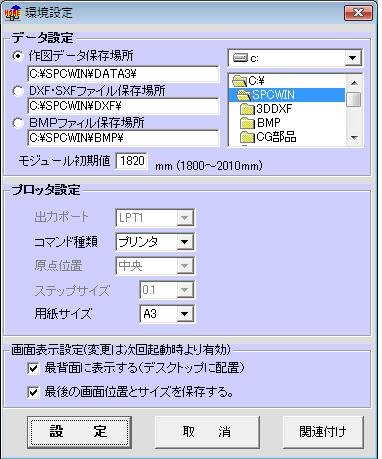This screenshot has width=382, height=459.
Task: Select DXF・SXFファイル保存場所 radio button
Action: point(17,91)
